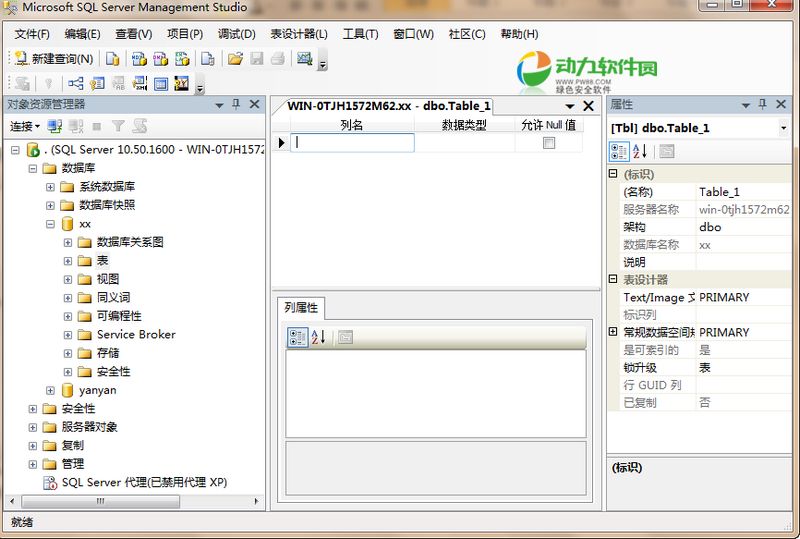Image resolution: width=800 pixels, height=539 pixels.
Task: Collapse the xx database node
Action: point(50,224)
